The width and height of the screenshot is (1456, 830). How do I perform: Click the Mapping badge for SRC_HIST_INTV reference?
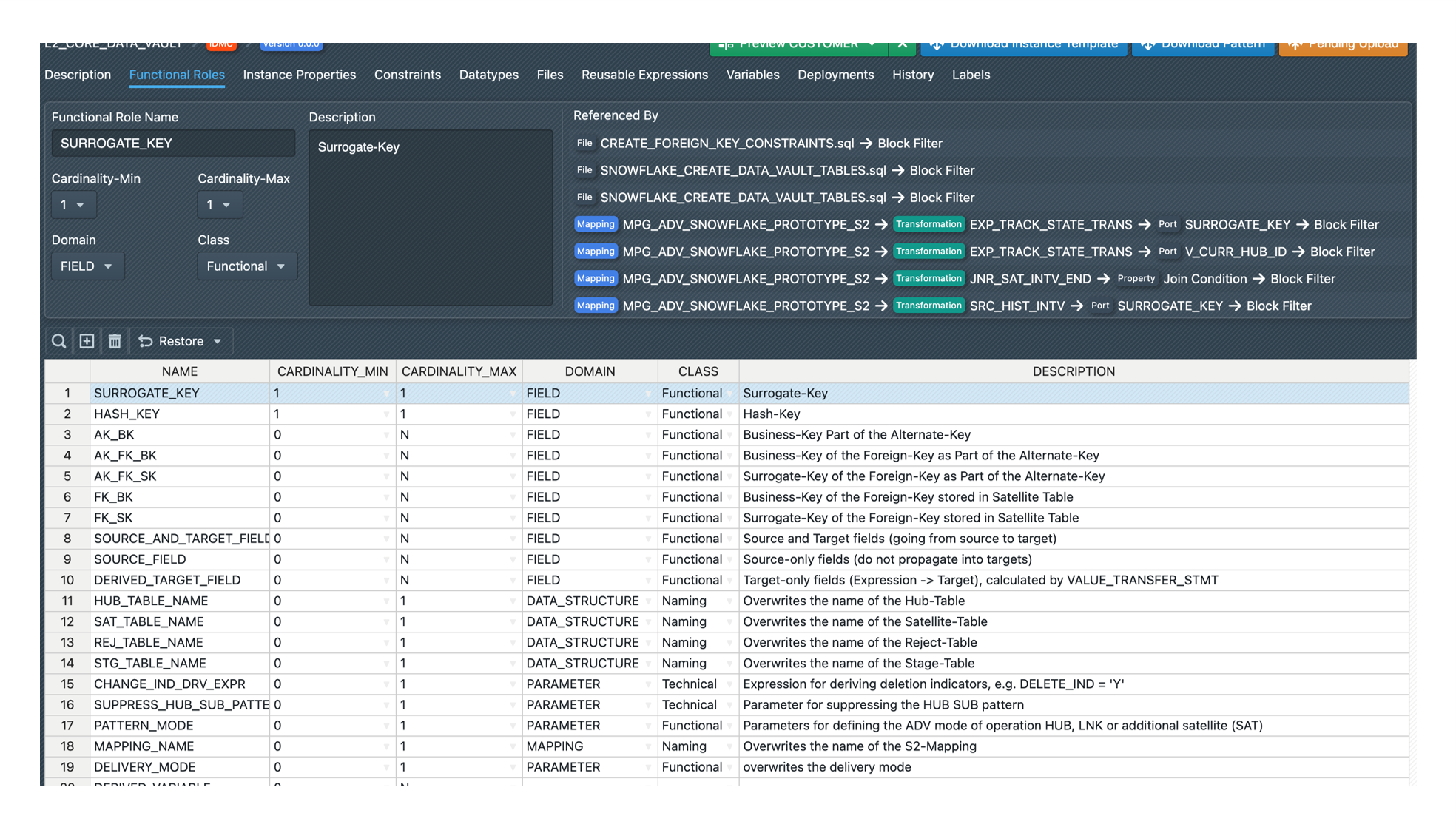click(596, 306)
